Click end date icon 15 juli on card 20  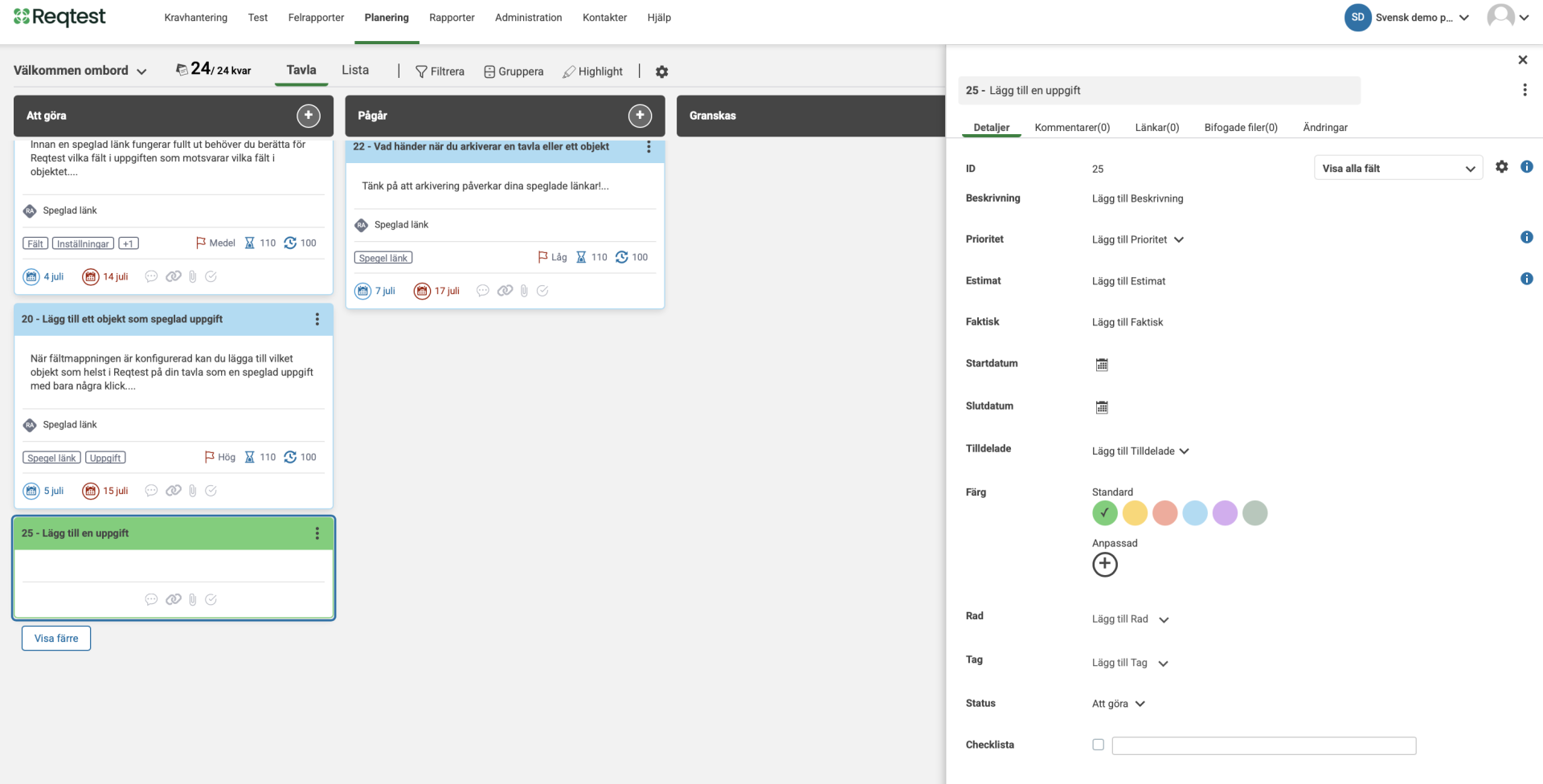tap(91, 491)
